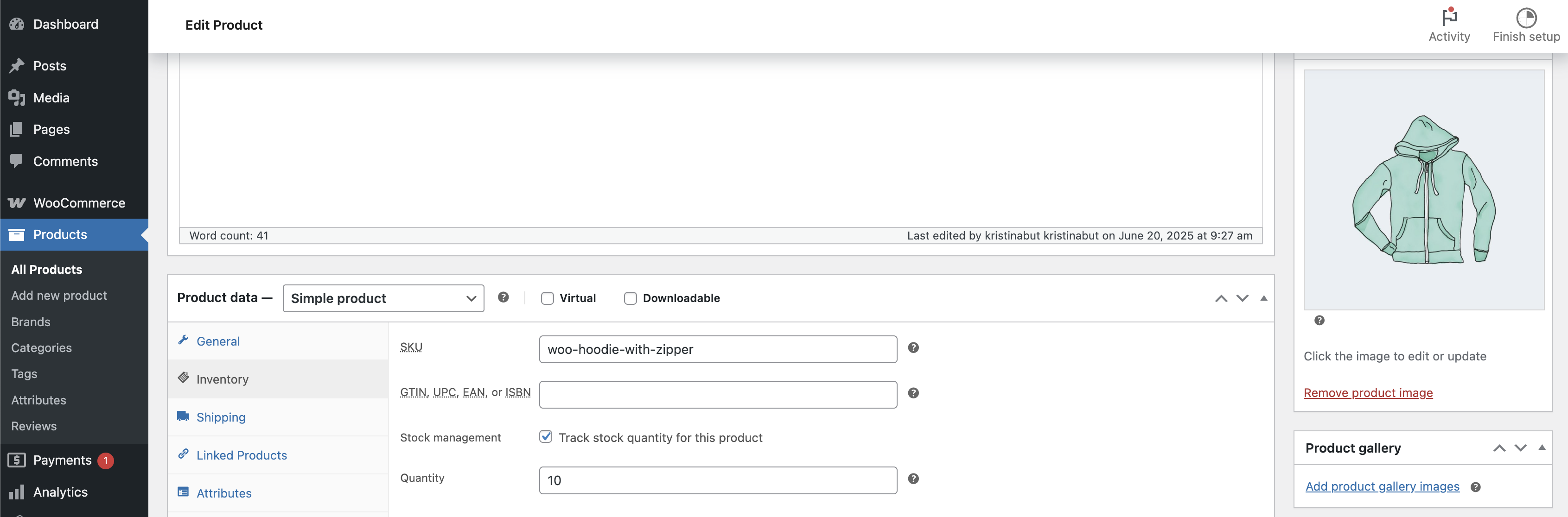Open the Simple product type dropdown
1568x517 pixels.
click(x=383, y=299)
